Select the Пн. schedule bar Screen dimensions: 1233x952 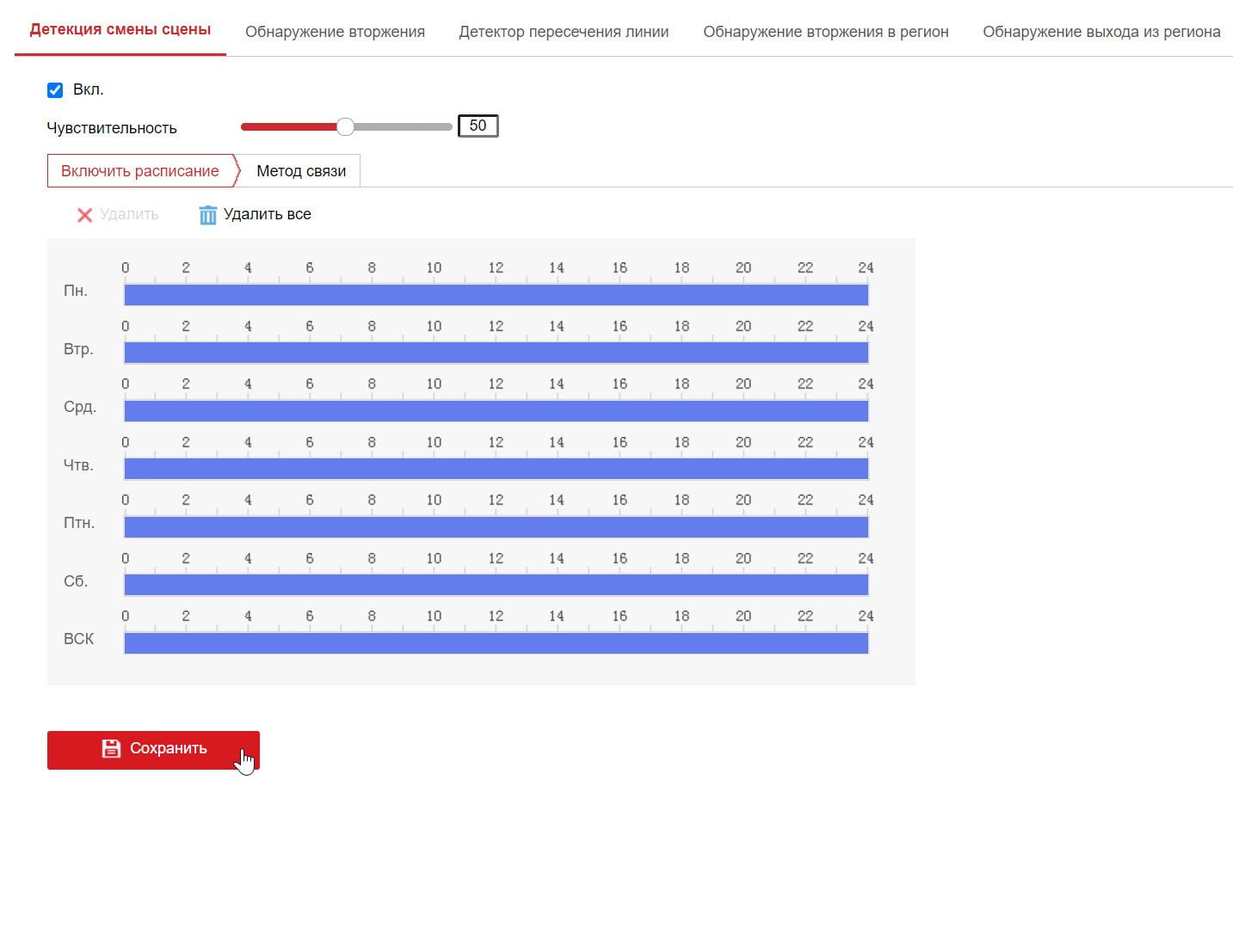(496, 295)
